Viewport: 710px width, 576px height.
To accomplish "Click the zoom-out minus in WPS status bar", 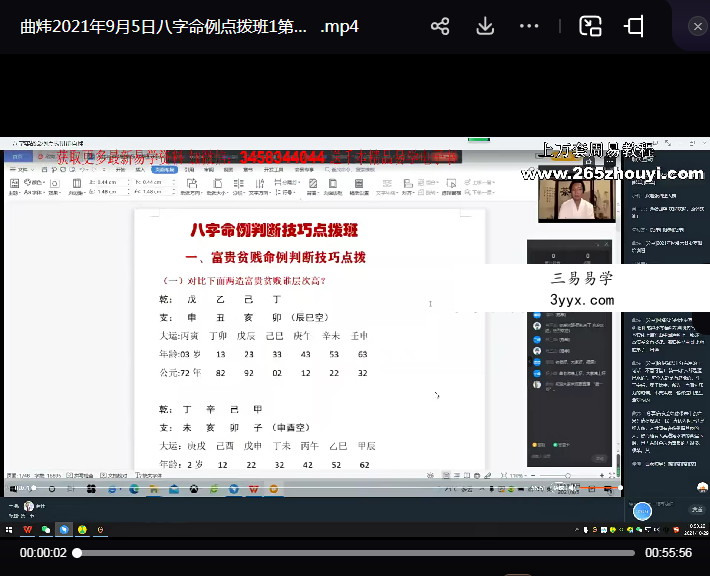I will point(533,475).
